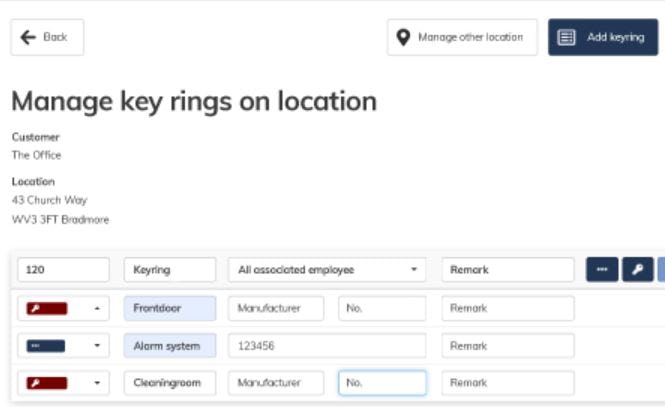Click the dark blue key icon button
This screenshot has height=407, width=665.
click(x=637, y=270)
